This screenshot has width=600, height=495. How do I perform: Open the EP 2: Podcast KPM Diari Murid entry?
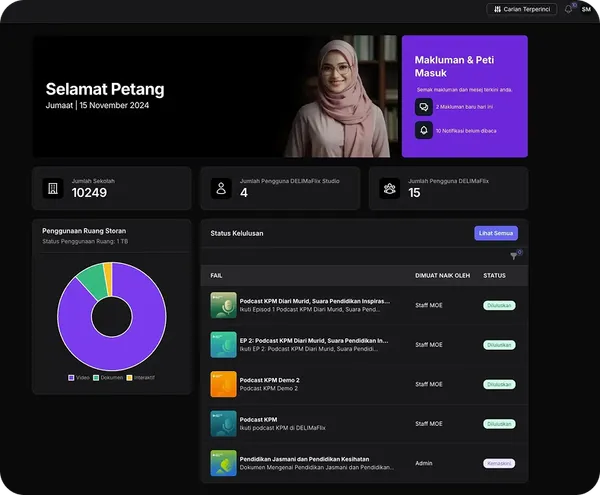314,341
